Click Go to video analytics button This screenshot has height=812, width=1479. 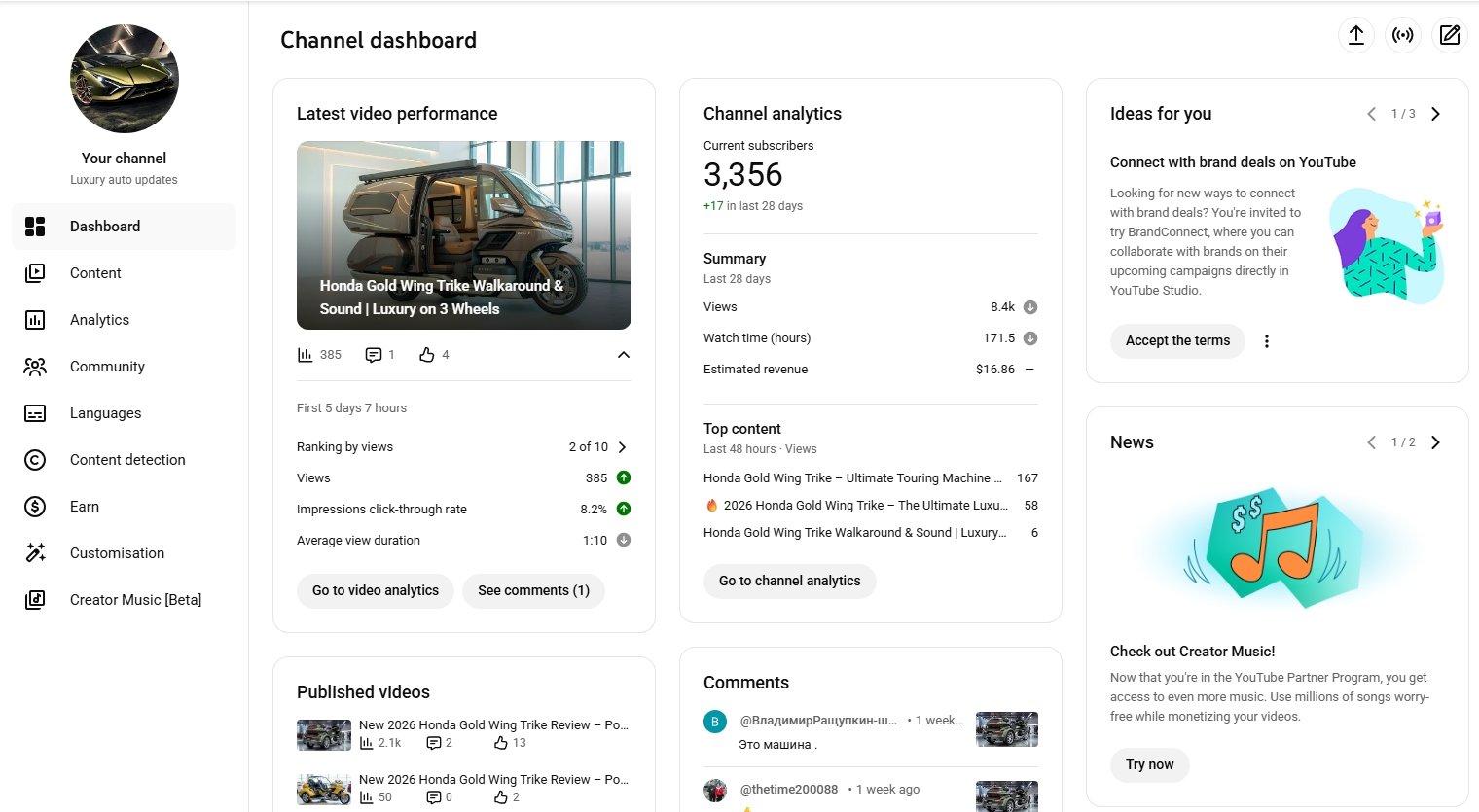tap(375, 590)
